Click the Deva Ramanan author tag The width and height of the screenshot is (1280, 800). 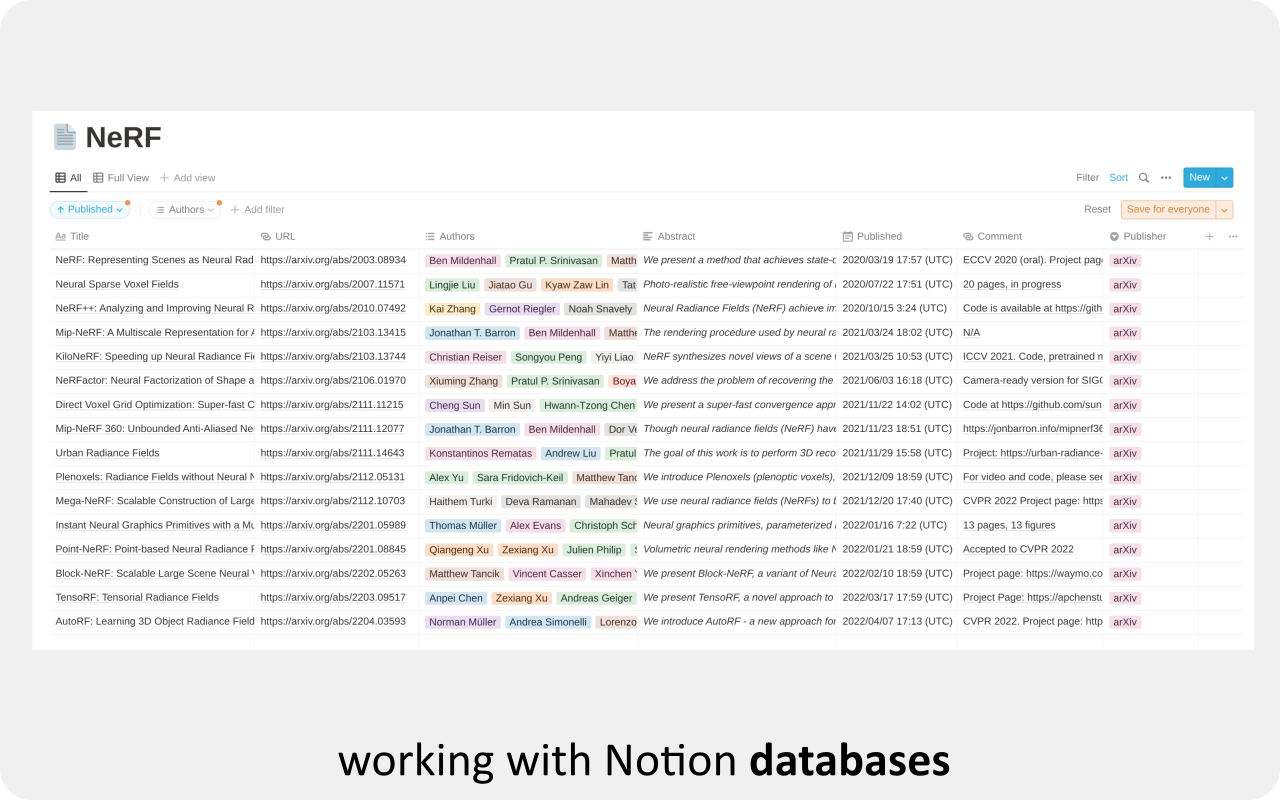540,502
